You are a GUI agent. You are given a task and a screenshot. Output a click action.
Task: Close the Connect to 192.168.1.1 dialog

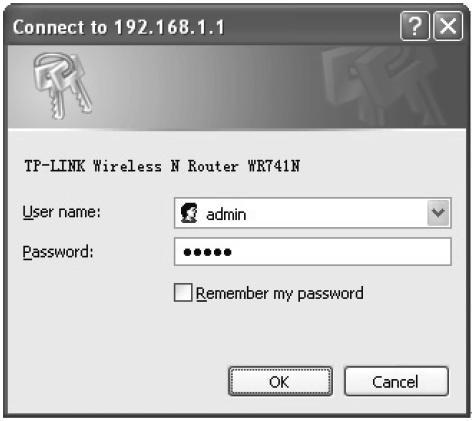[448, 26]
